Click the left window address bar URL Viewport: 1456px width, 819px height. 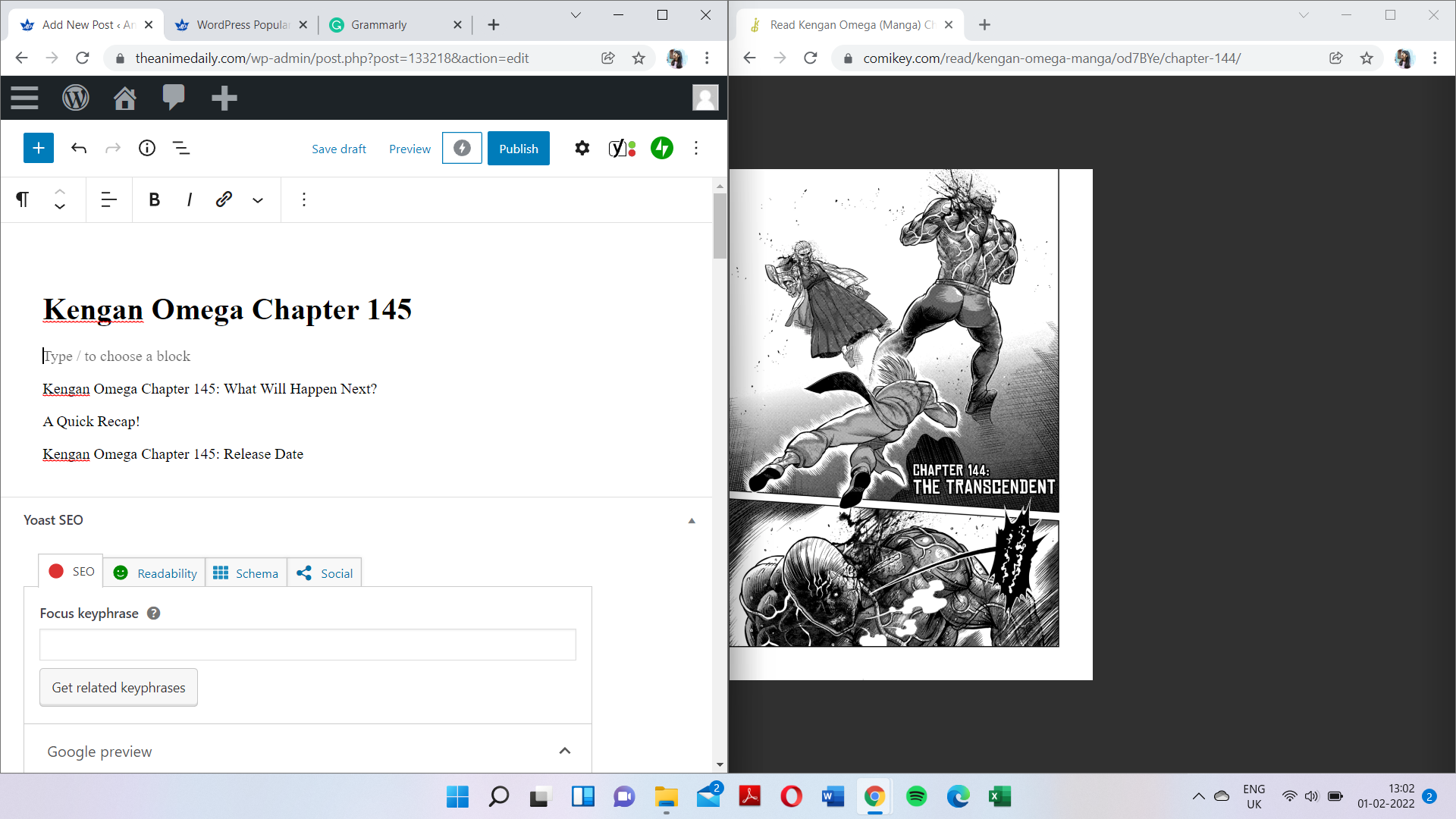coord(331,58)
